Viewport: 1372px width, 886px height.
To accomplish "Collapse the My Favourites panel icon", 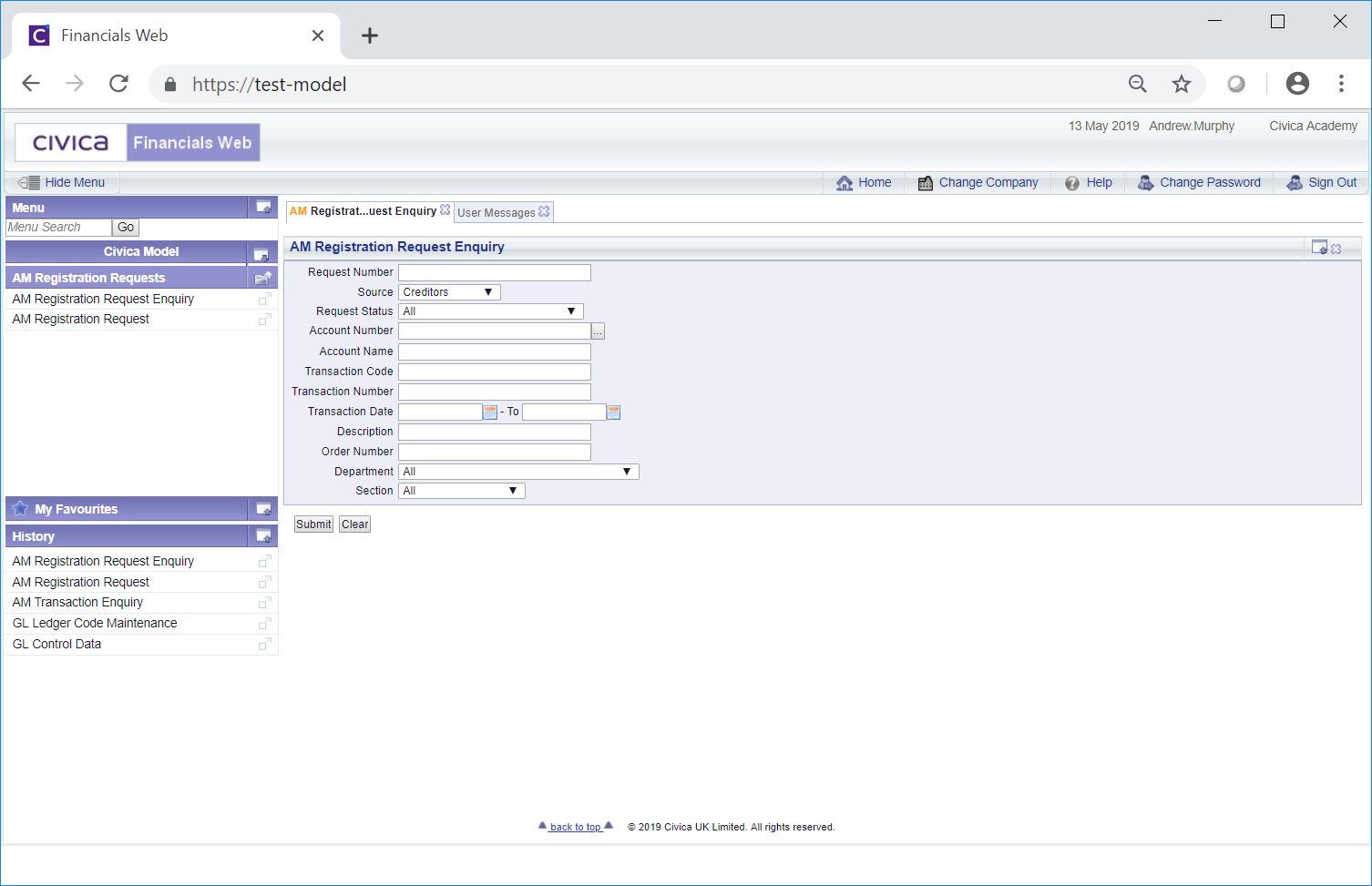I will click(263, 509).
